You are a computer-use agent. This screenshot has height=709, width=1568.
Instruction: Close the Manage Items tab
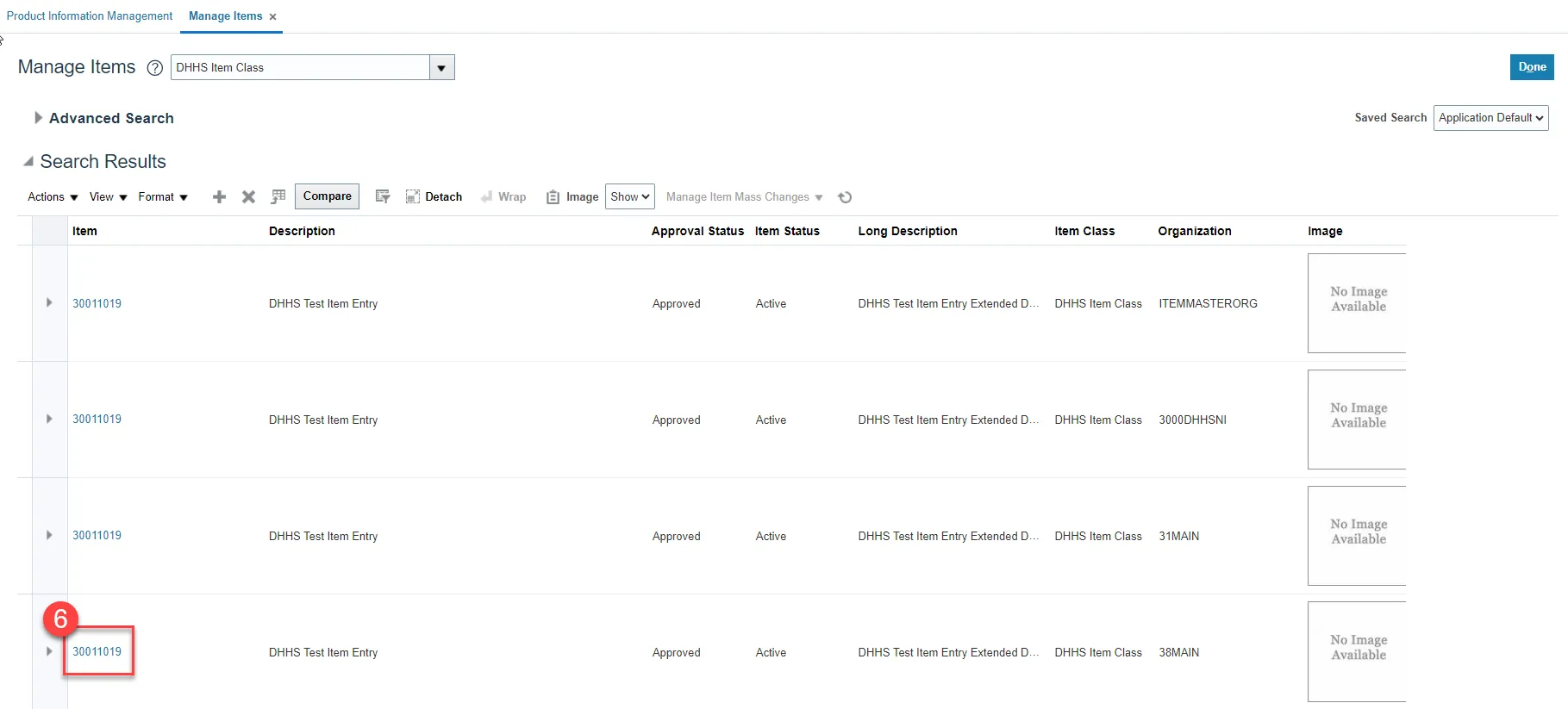(272, 17)
